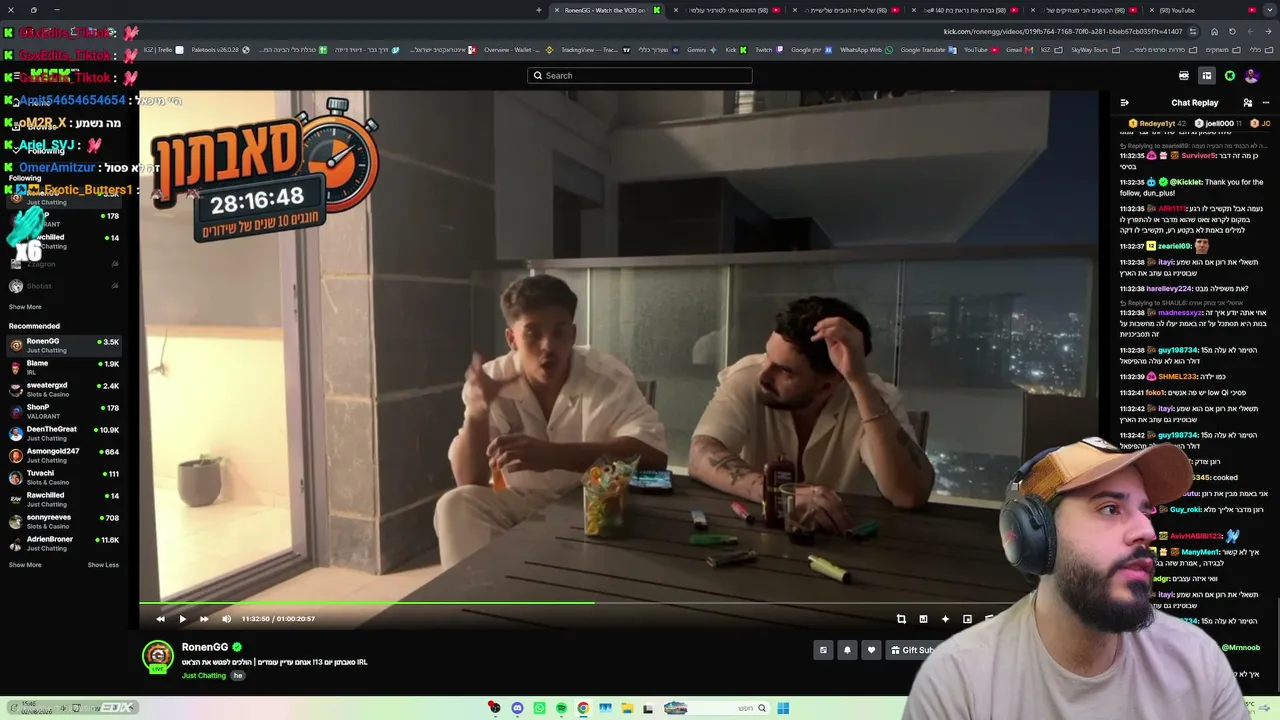
Task: Open Asmongold247 channel in Recommended
Action: (x=64, y=455)
